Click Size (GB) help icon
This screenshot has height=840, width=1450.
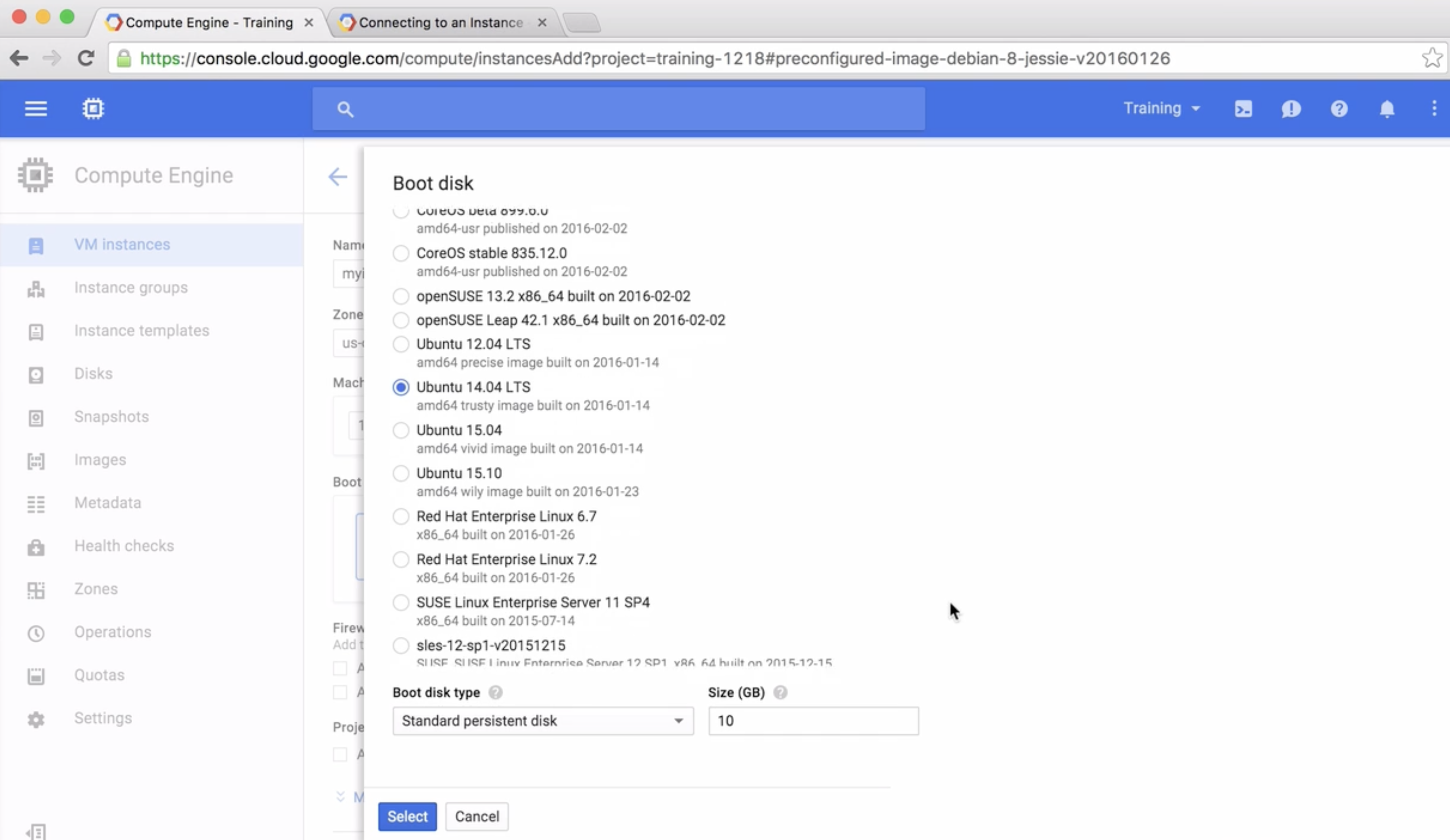780,692
